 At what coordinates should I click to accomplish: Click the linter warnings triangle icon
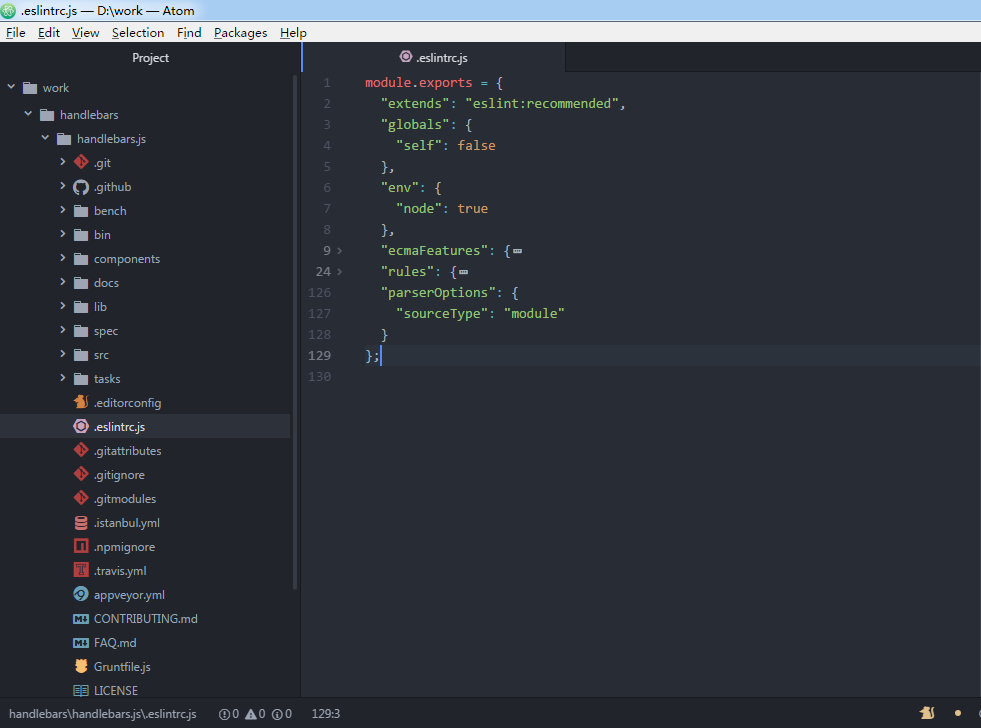tap(251, 714)
